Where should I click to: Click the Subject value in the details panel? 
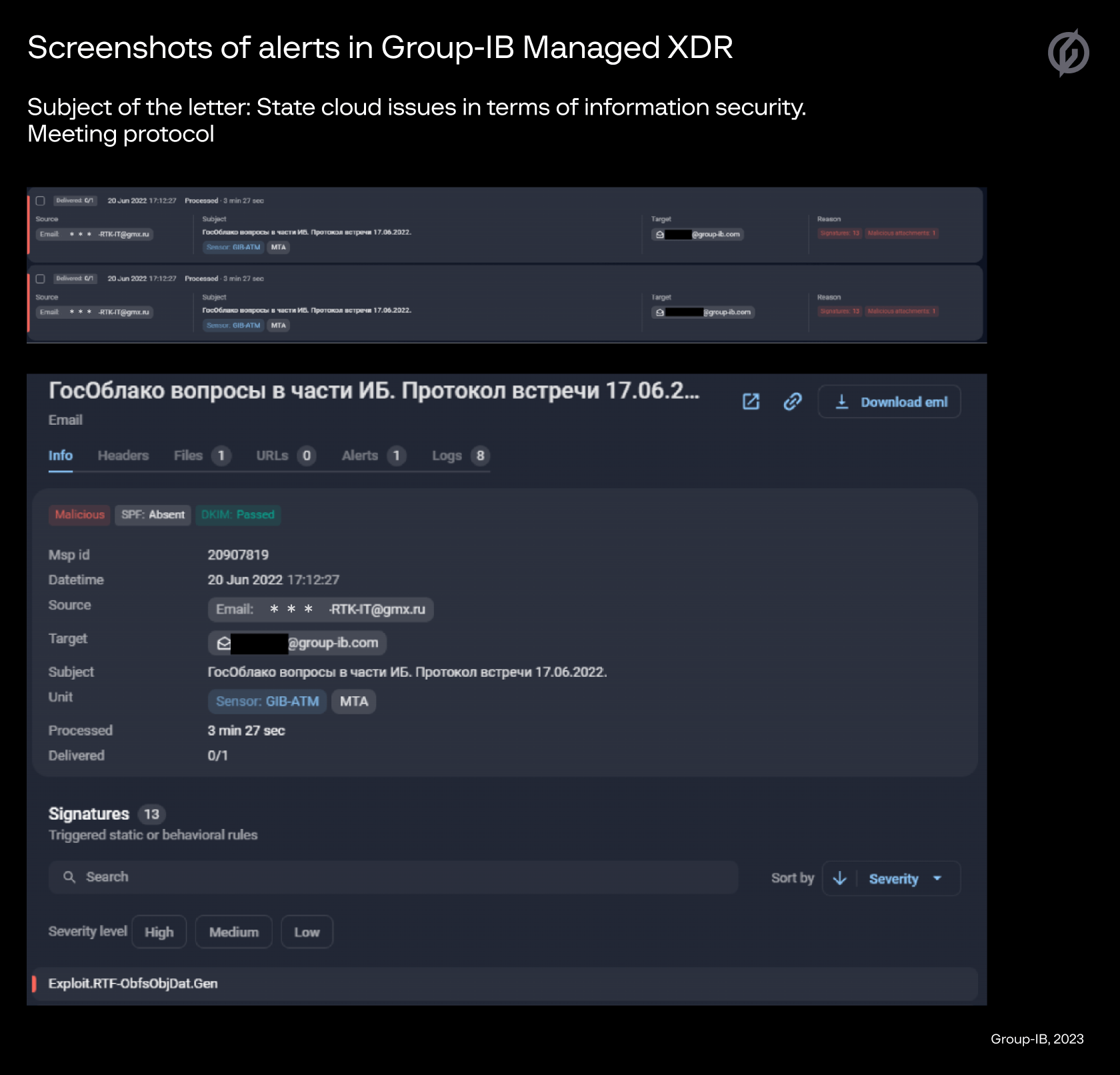click(x=407, y=672)
